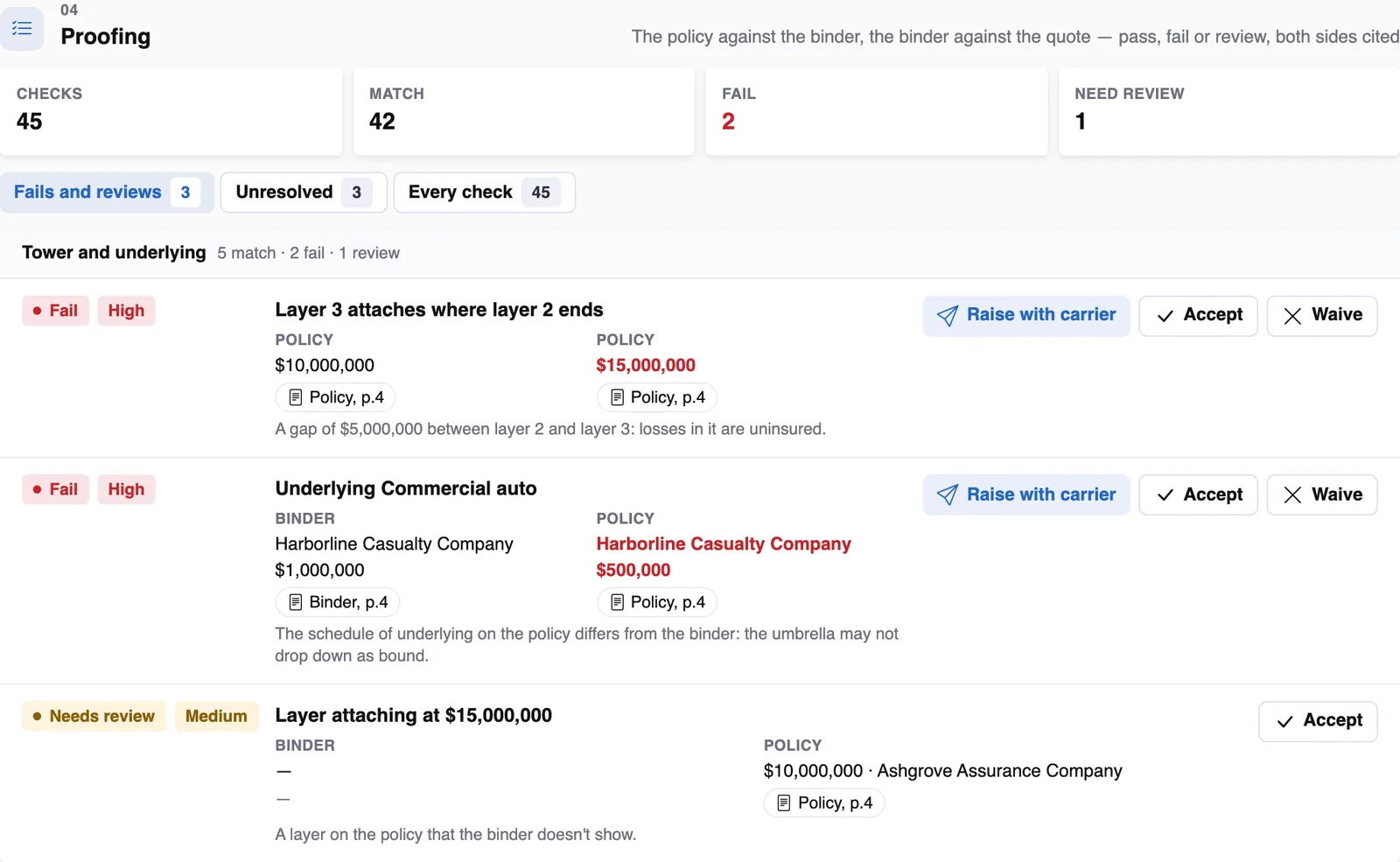Click the $10,000,000 · Ashgrove Assurance Company text

[x=942, y=771]
